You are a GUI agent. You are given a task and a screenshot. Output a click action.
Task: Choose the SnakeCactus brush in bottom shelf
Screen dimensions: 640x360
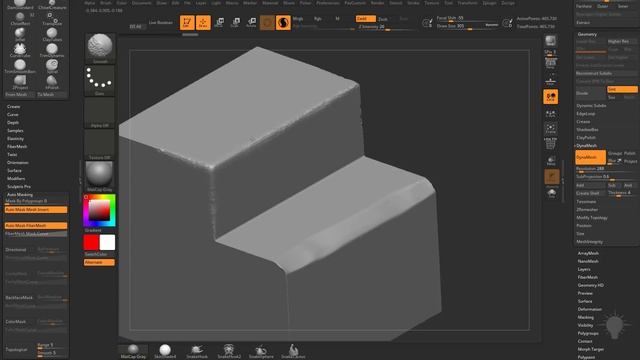293,351
